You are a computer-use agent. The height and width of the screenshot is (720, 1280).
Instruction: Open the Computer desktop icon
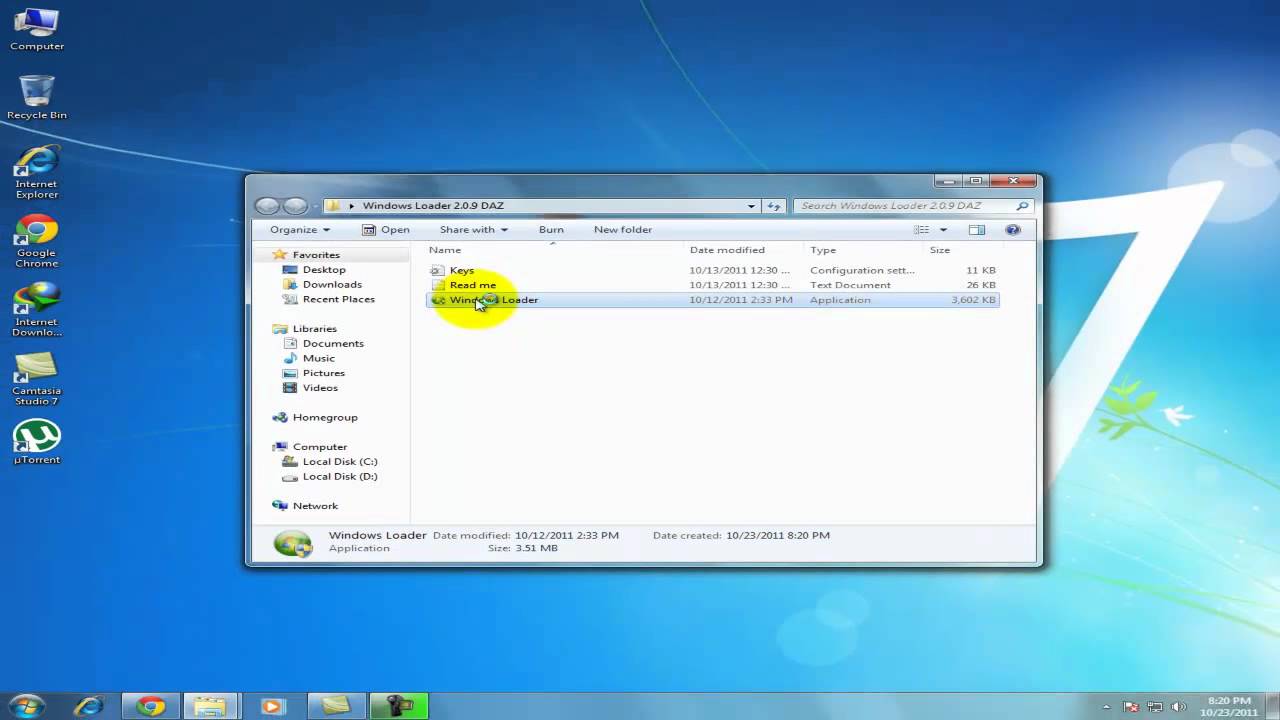click(37, 29)
